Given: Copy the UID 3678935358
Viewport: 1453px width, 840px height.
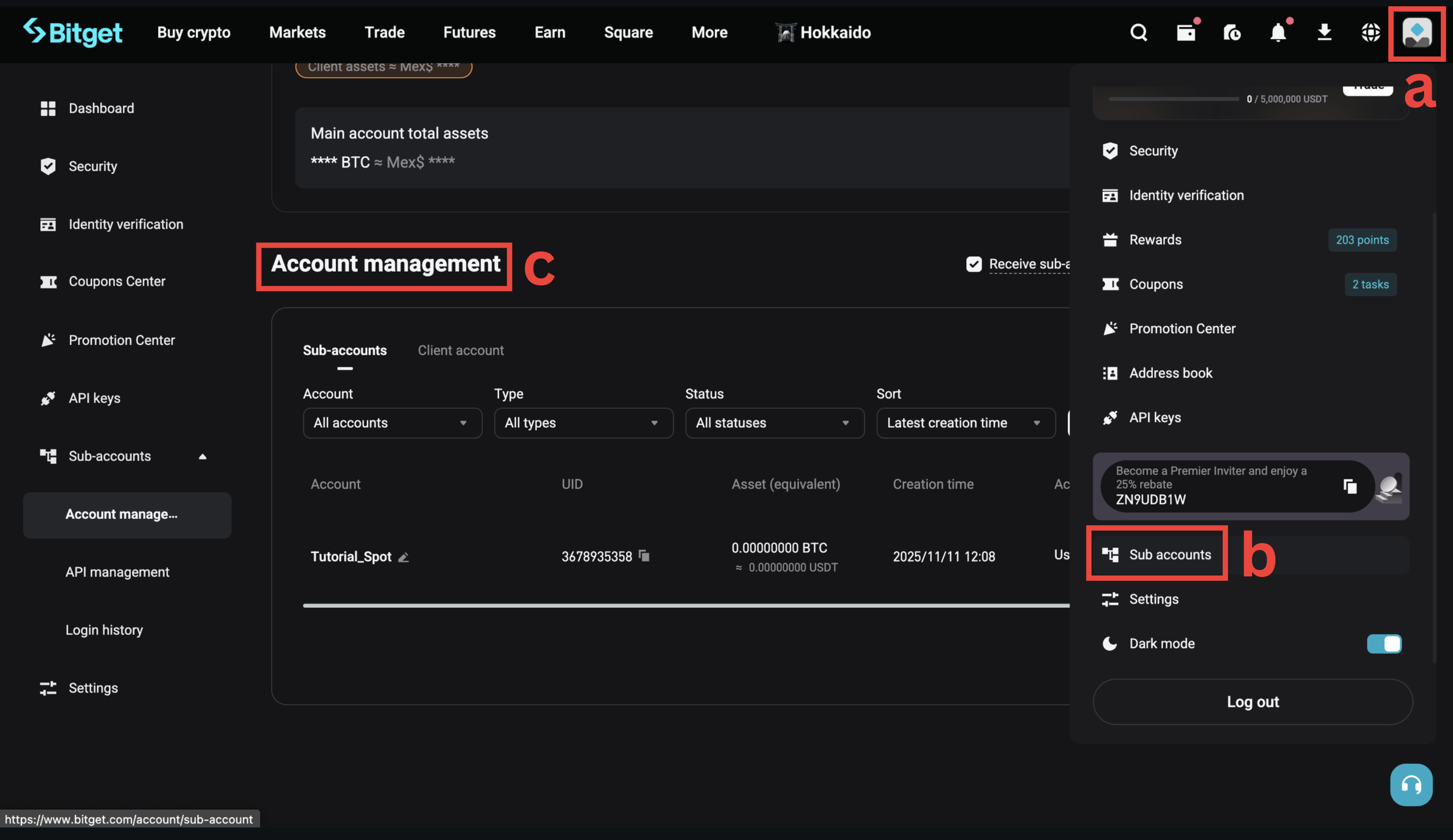Looking at the screenshot, I should 644,556.
